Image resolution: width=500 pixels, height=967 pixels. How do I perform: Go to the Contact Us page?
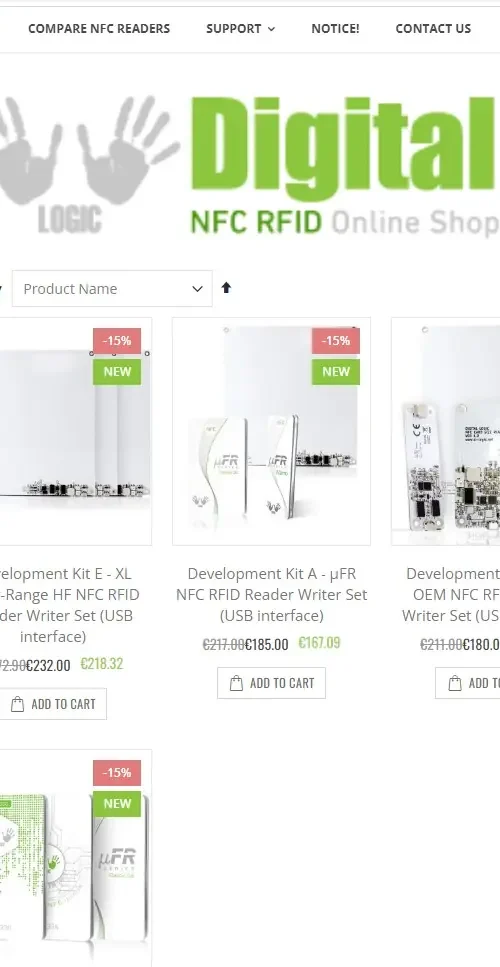433,28
